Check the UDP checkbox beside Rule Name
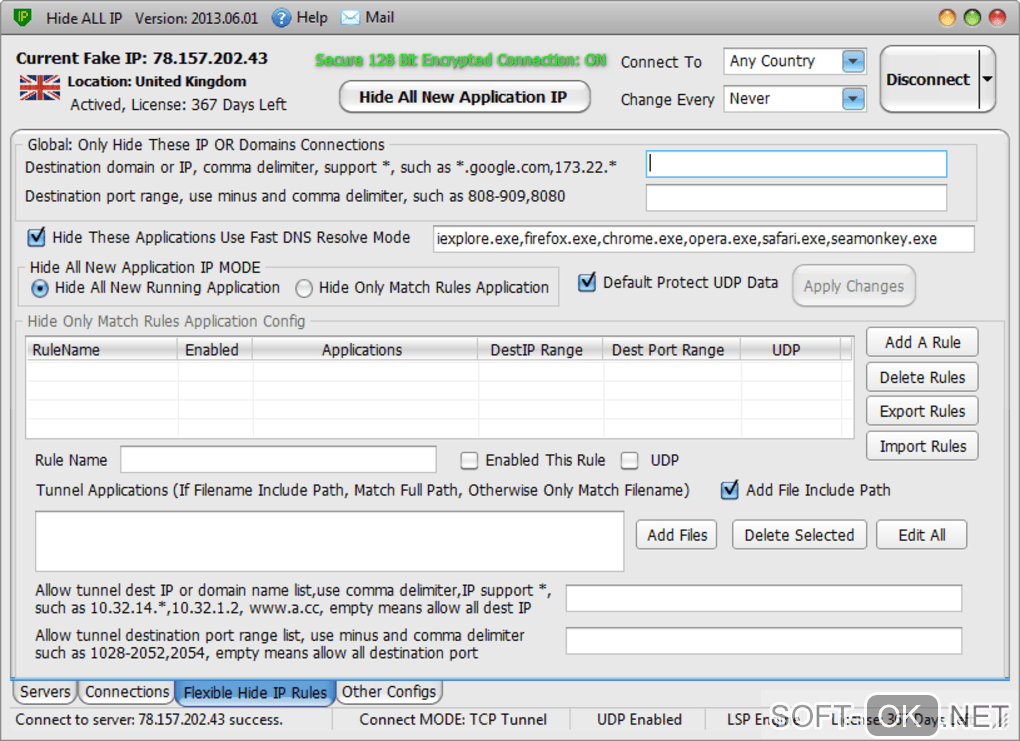This screenshot has height=741, width=1020. point(630,461)
